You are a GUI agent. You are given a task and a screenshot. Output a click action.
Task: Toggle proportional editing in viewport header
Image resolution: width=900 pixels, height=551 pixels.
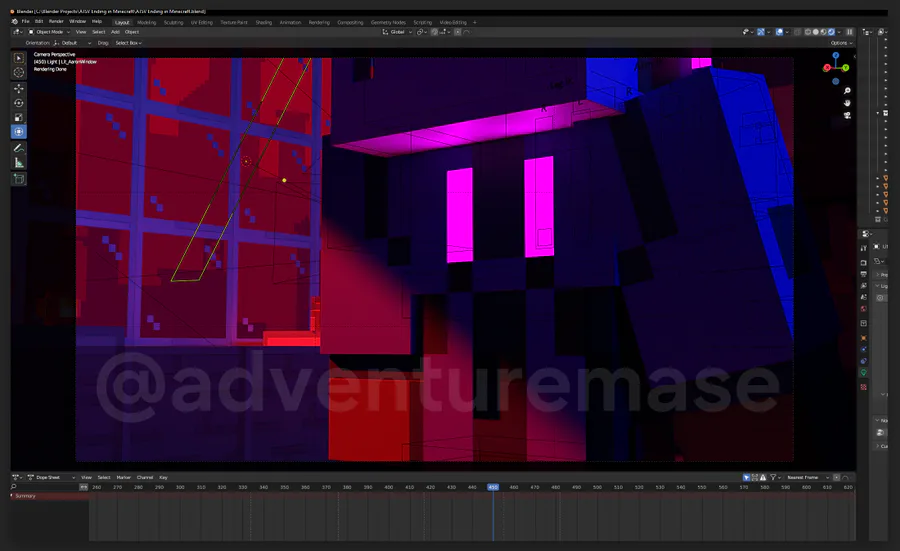point(457,32)
